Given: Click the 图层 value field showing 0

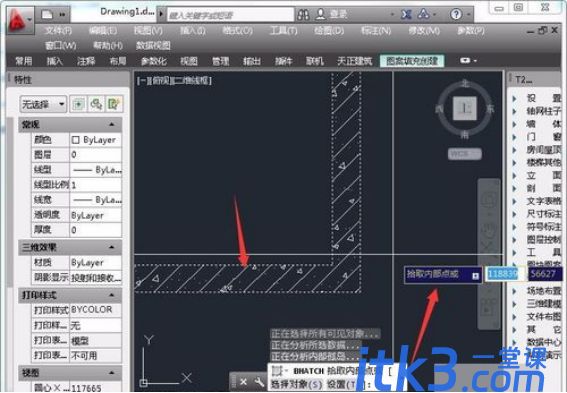Looking at the screenshot, I should coord(96,155).
